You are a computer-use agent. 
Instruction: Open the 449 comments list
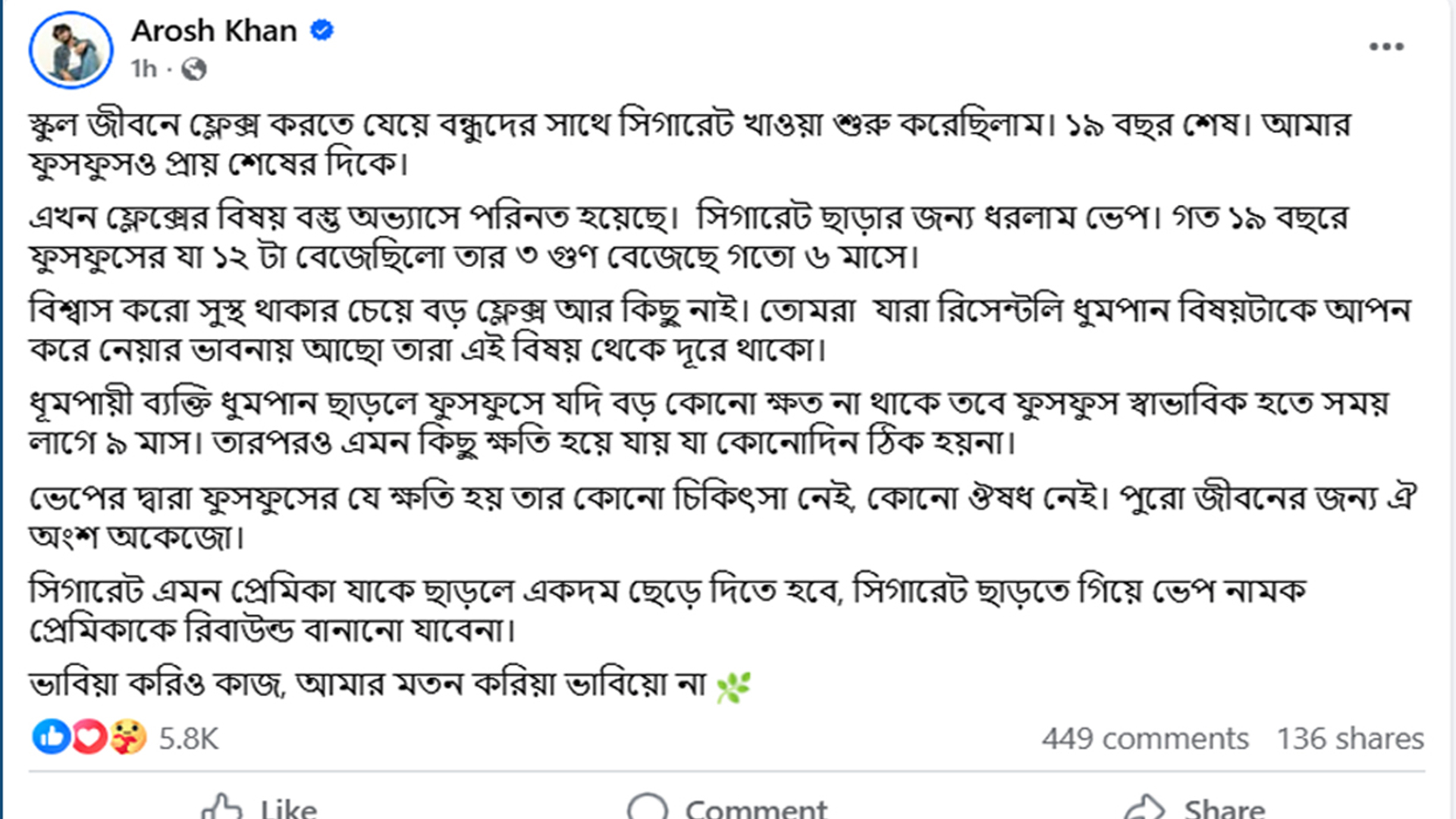(x=1144, y=739)
